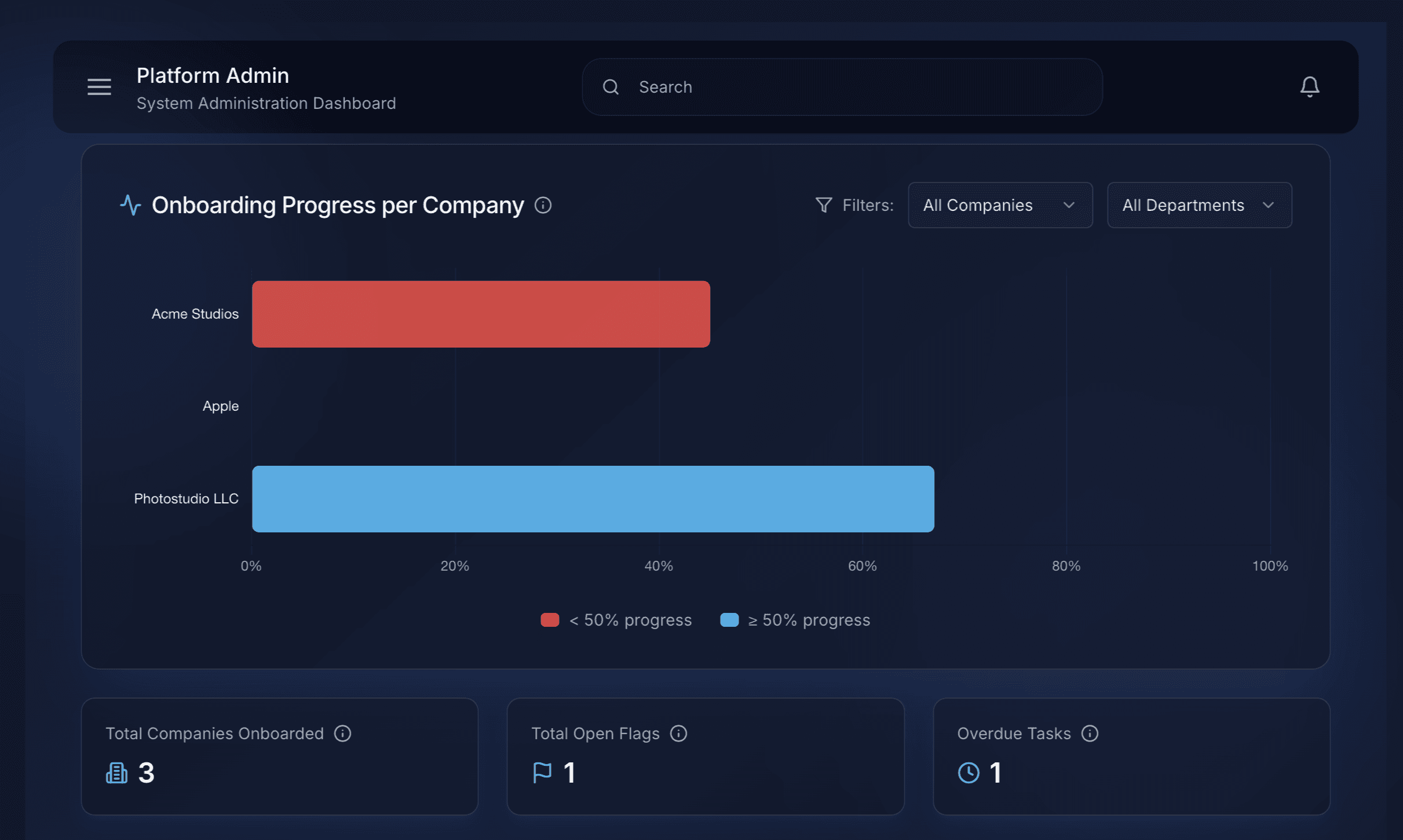Image resolution: width=1403 pixels, height=840 pixels.
Task: Open the All Companies dropdown
Action: (x=1000, y=205)
